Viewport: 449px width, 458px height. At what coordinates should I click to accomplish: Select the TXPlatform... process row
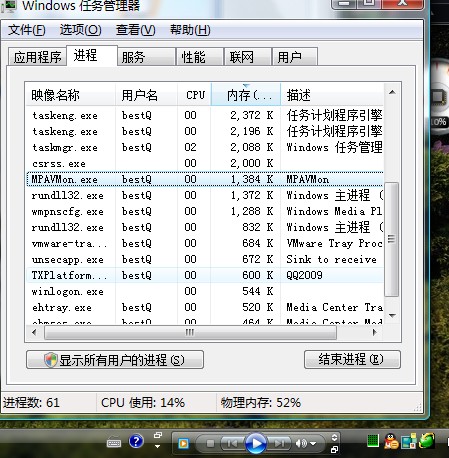pyautogui.click(x=205, y=275)
